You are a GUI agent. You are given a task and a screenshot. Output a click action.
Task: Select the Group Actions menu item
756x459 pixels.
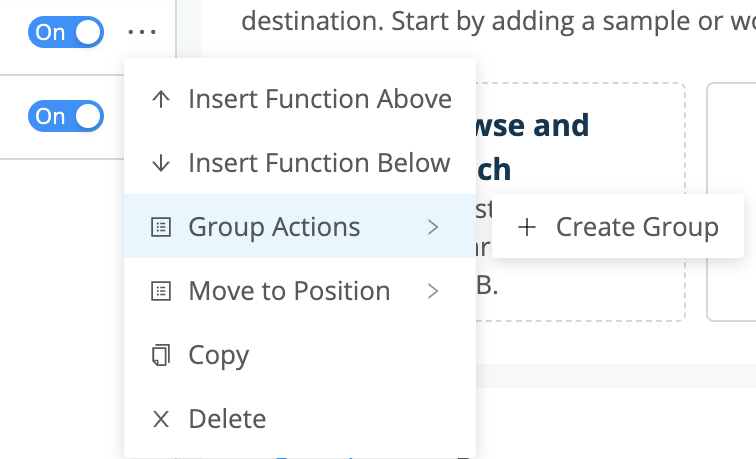pyautogui.click(x=274, y=227)
